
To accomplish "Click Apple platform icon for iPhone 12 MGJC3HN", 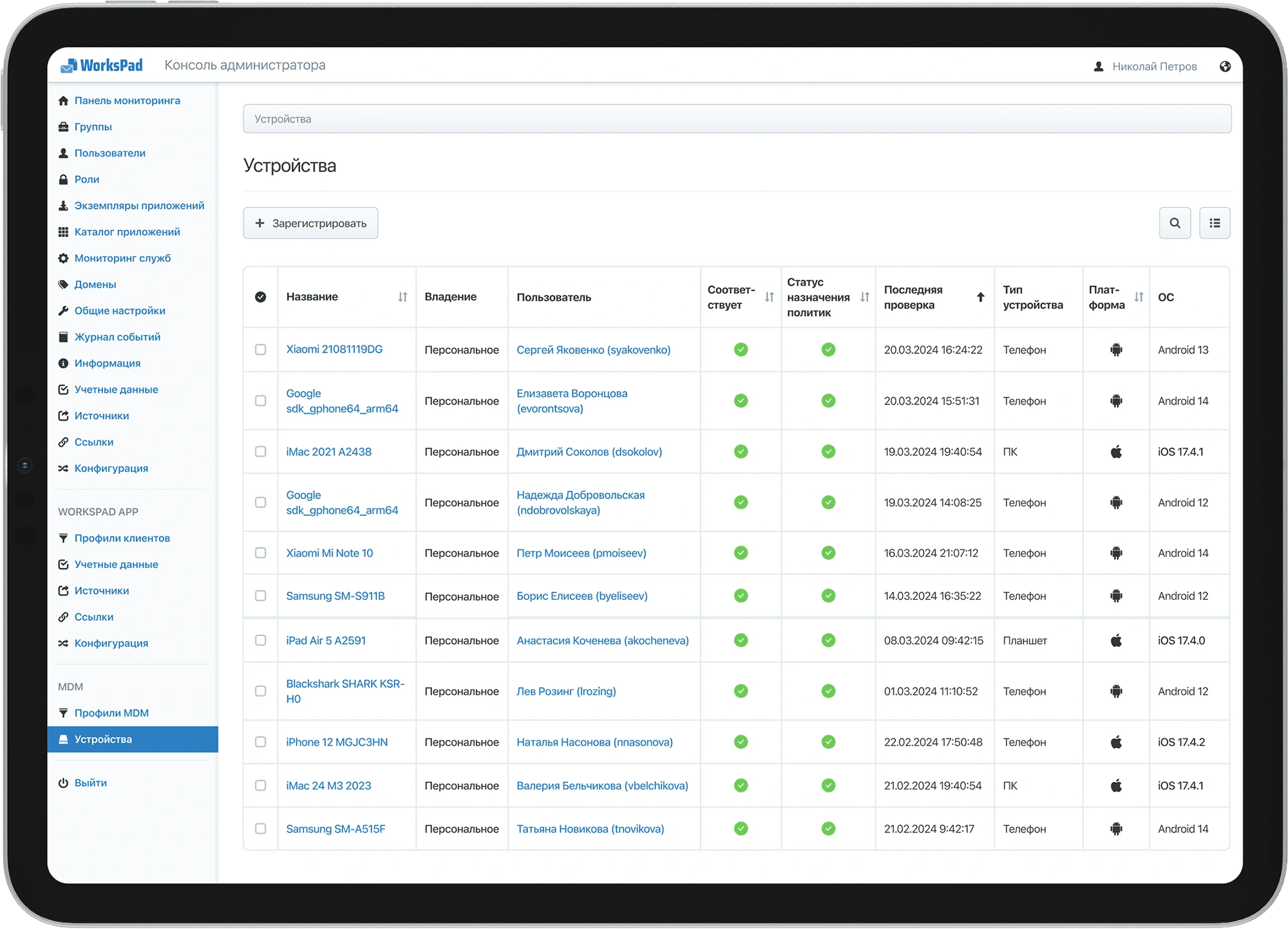I will point(1116,742).
